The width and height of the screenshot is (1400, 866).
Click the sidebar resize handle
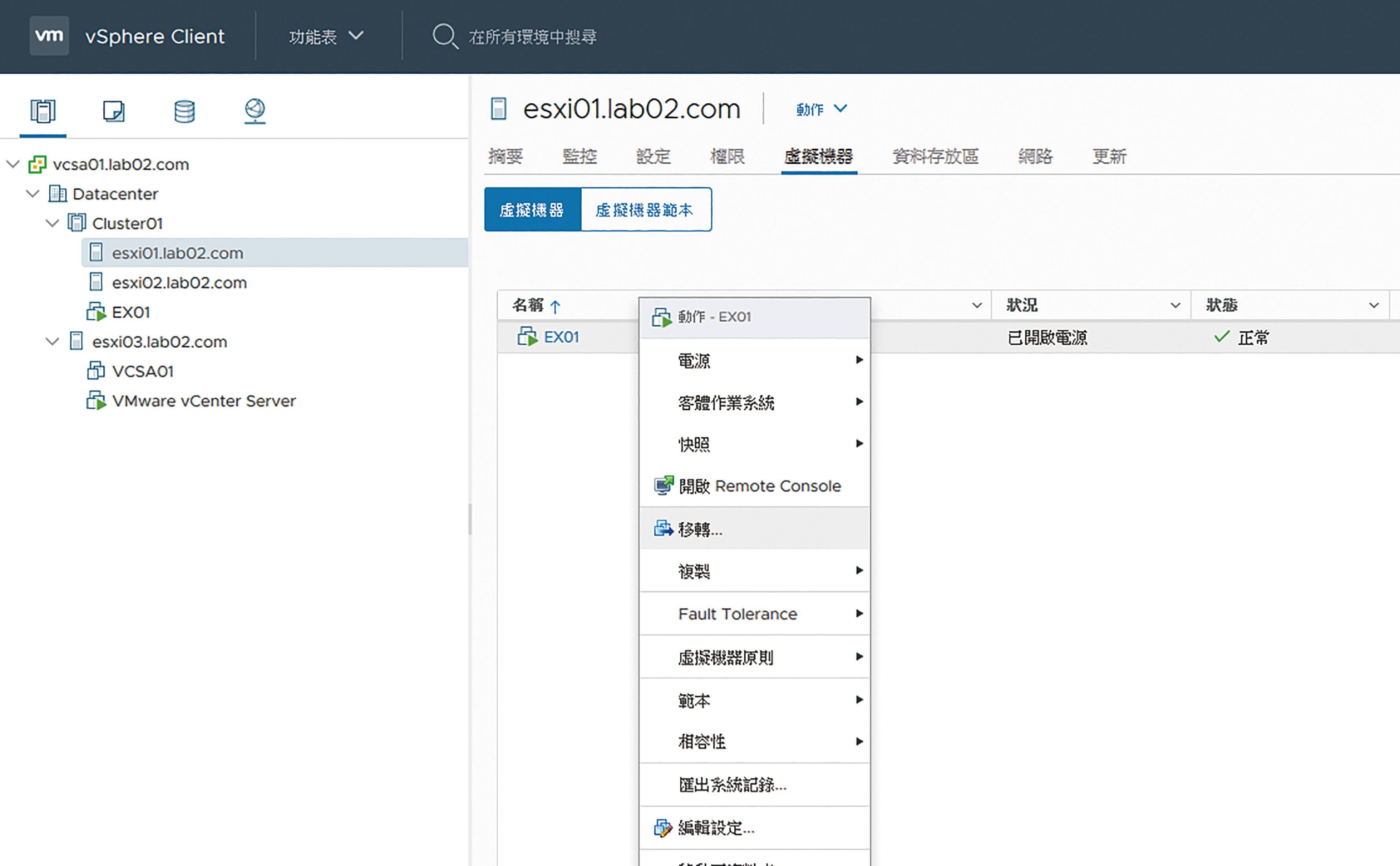coord(470,519)
